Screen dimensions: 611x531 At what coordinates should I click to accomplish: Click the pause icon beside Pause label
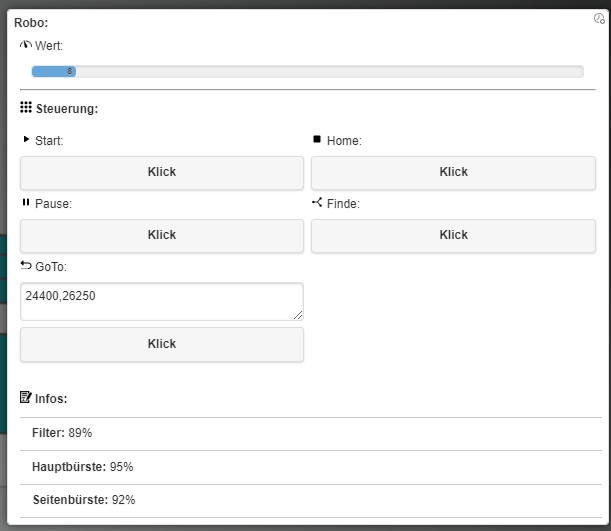pos(26,202)
